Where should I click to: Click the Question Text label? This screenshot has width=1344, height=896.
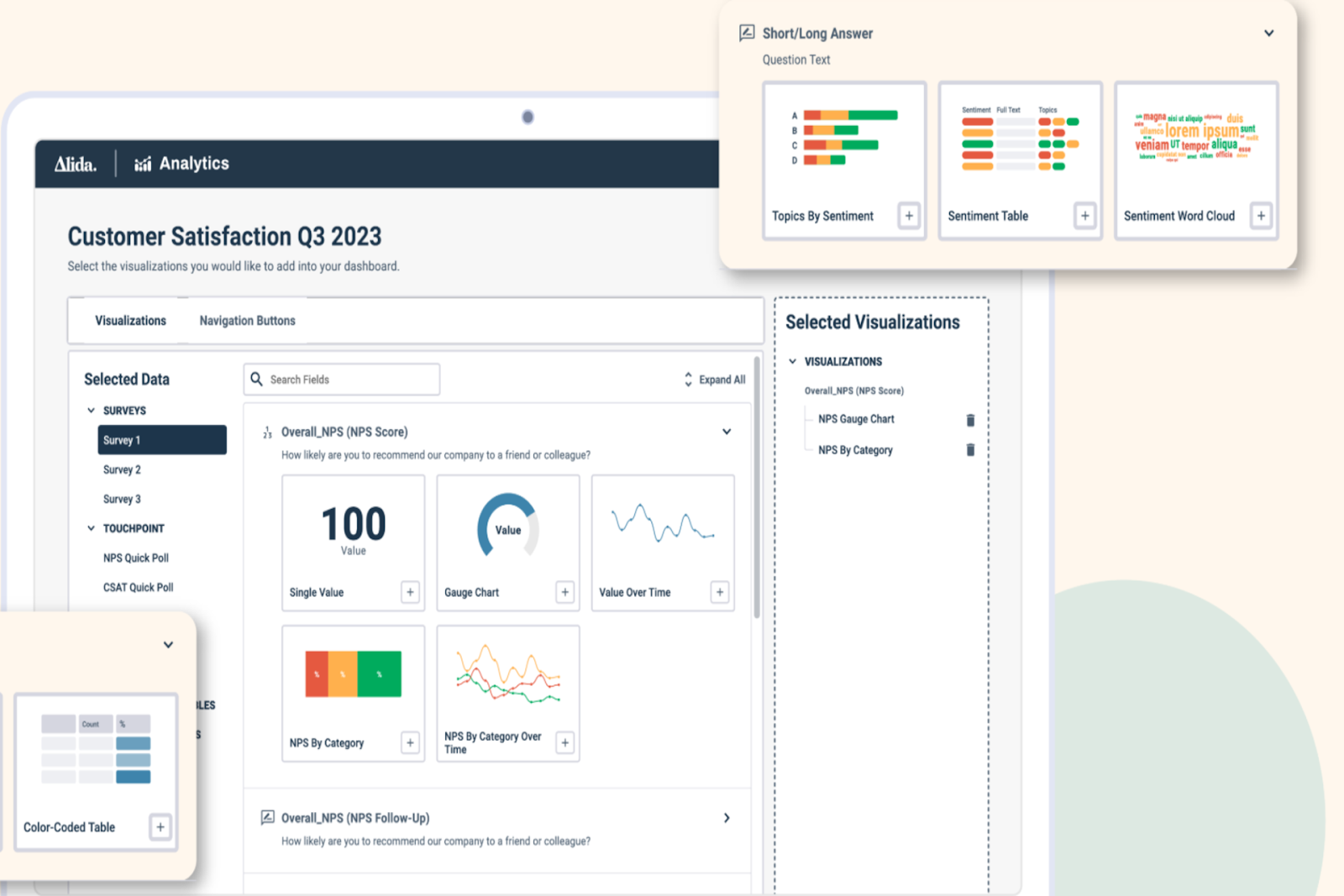[x=795, y=60]
